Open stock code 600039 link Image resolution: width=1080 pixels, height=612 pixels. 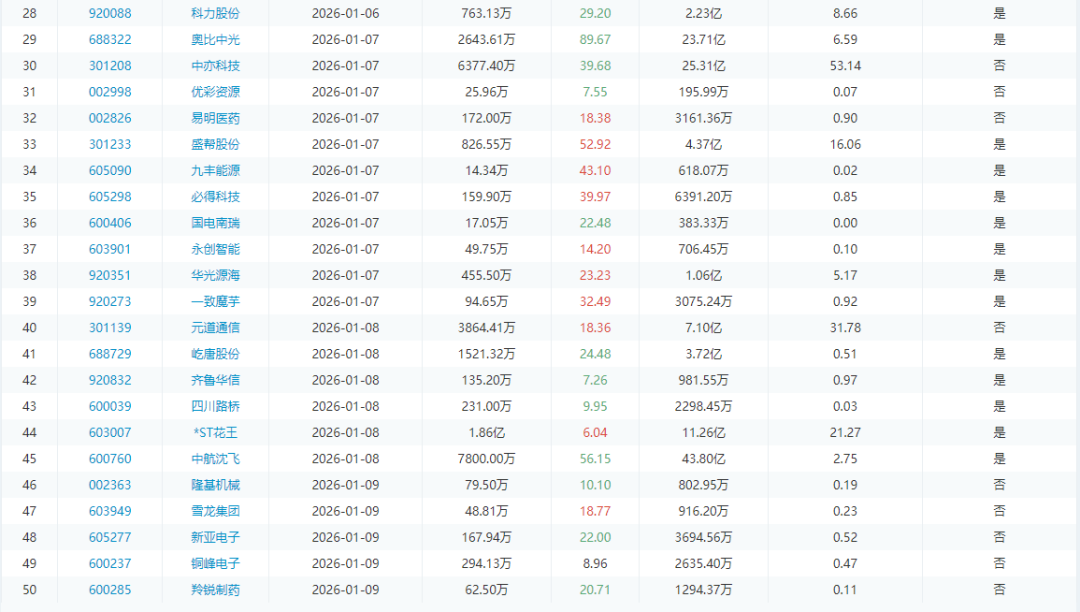110,405
